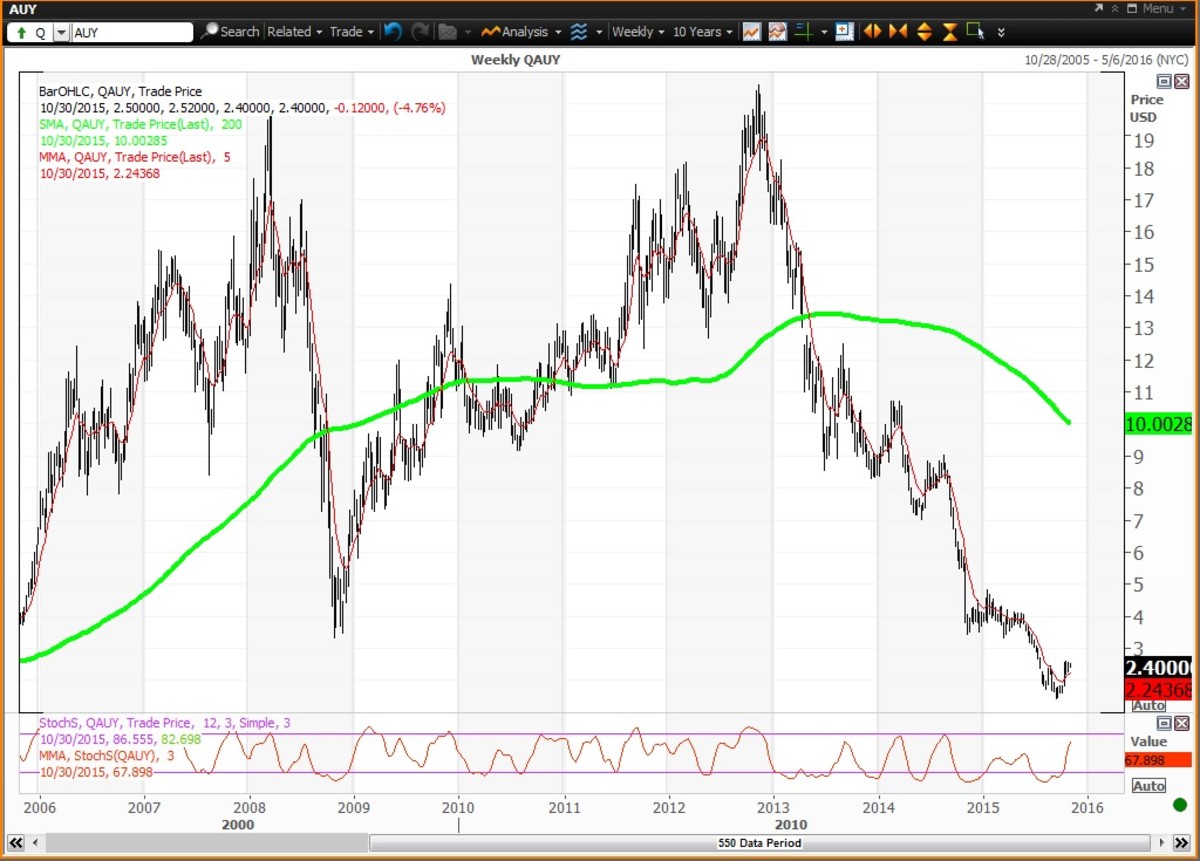This screenshot has height=861, width=1200.
Task: Click the blue undo arrow
Action: pyautogui.click(x=392, y=32)
